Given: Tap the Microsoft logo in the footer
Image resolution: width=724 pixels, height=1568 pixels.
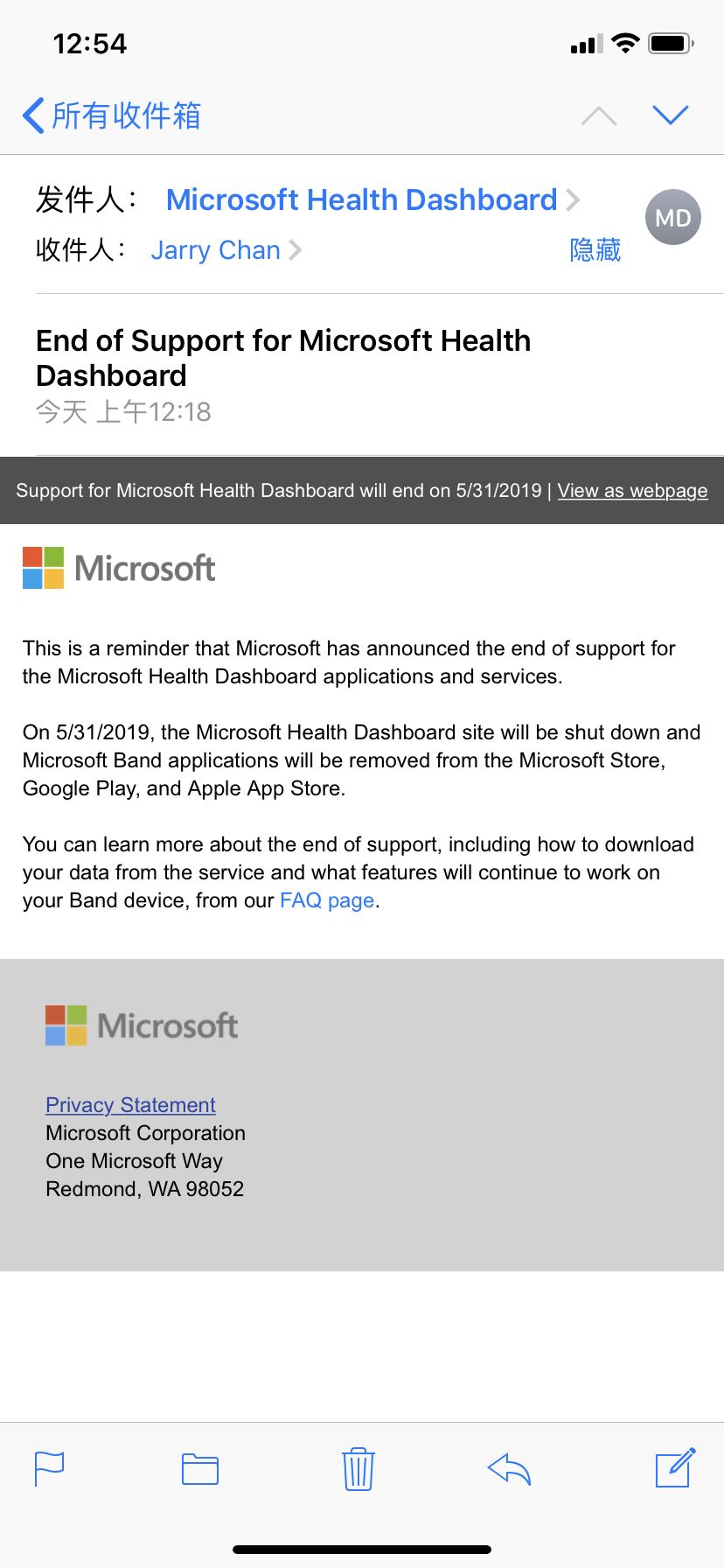Looking at the screenshot, I should [142, 1025].
